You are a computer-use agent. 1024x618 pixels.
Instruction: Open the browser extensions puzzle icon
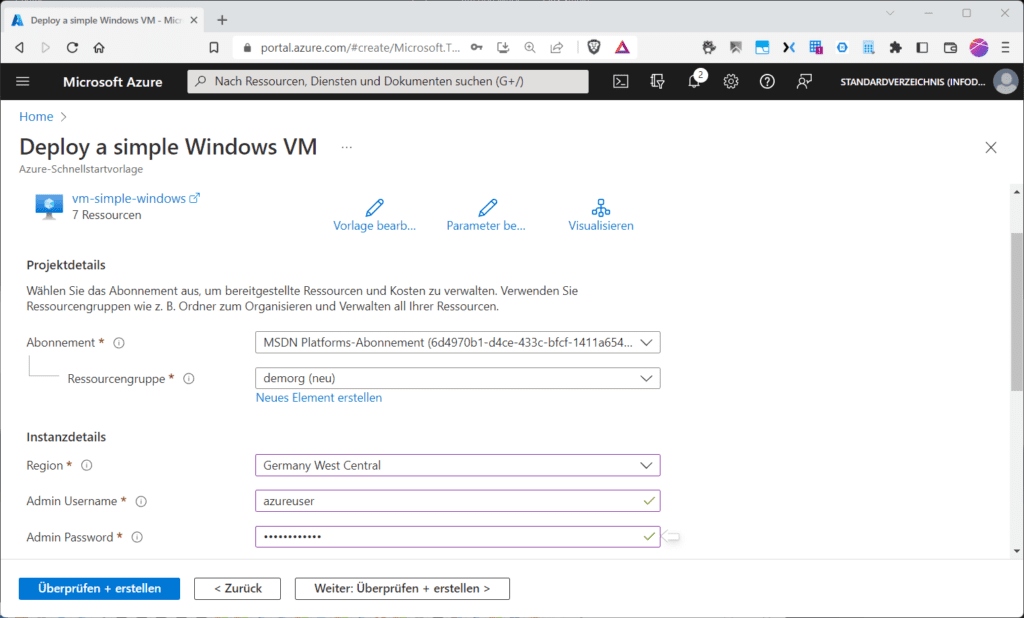(895, 47)
